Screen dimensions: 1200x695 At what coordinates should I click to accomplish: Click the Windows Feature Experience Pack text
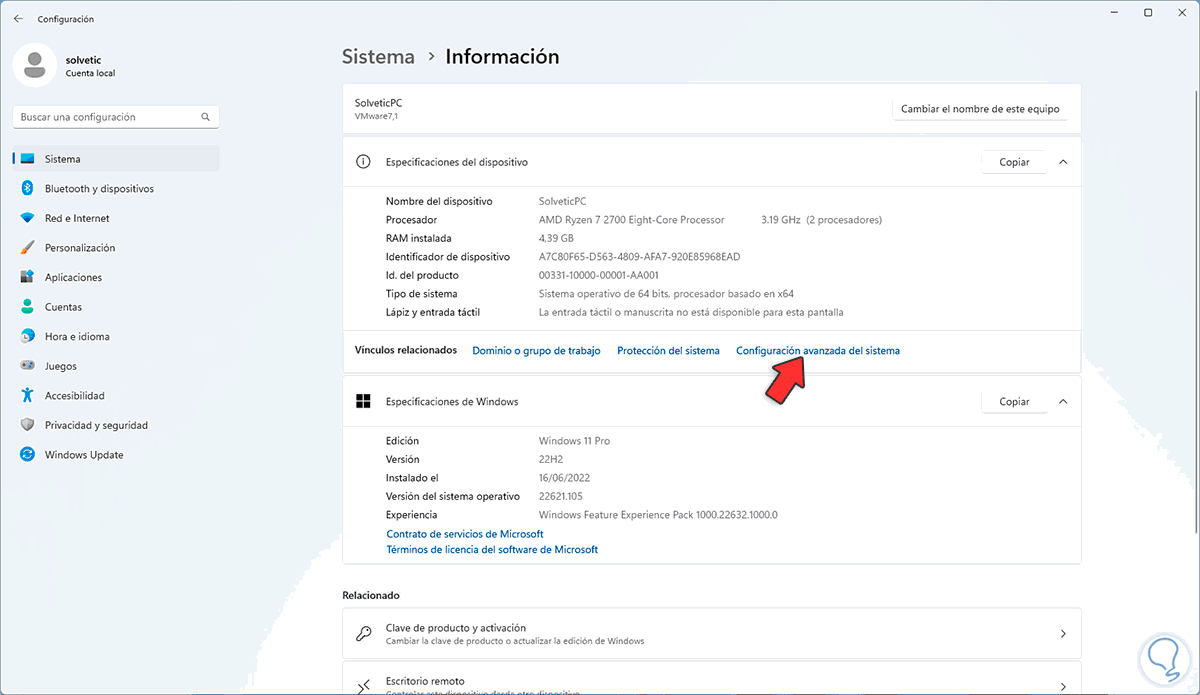[x=658, y=515]
